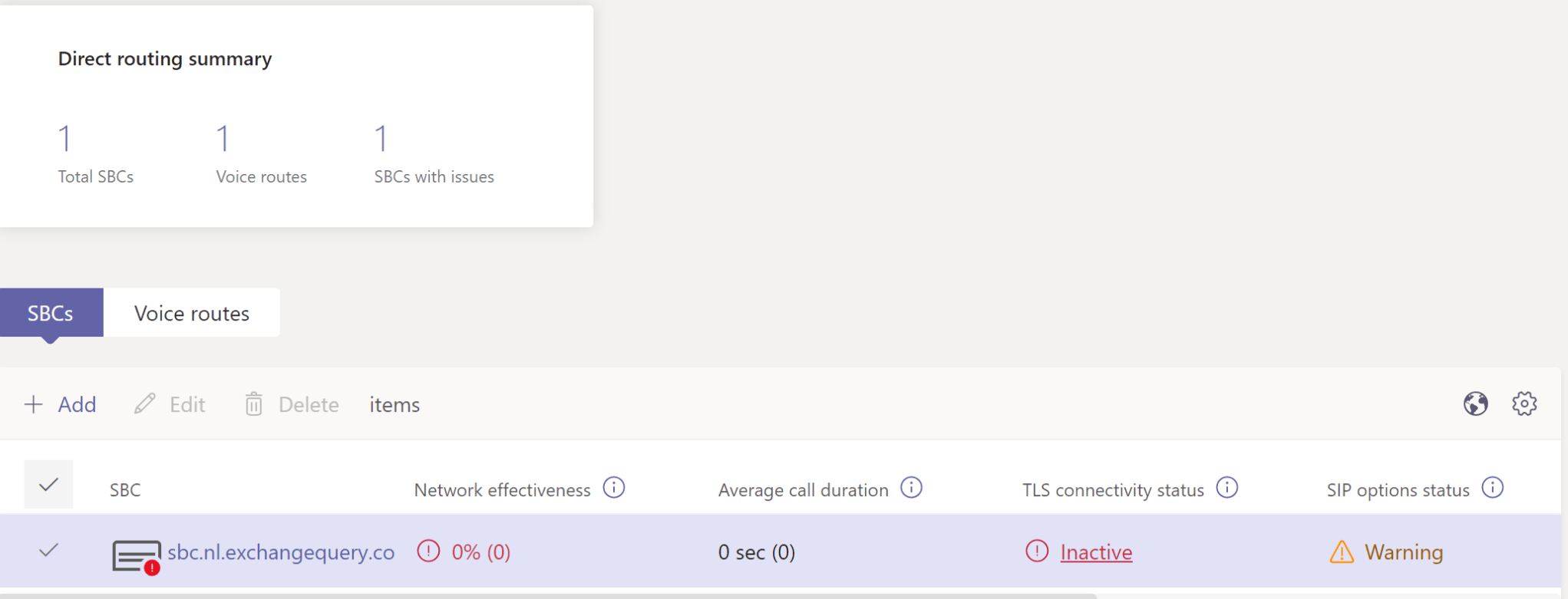The image size is (1568, 599).
Task: Click the info icon next to Average call duration
Action: point(912,488)
